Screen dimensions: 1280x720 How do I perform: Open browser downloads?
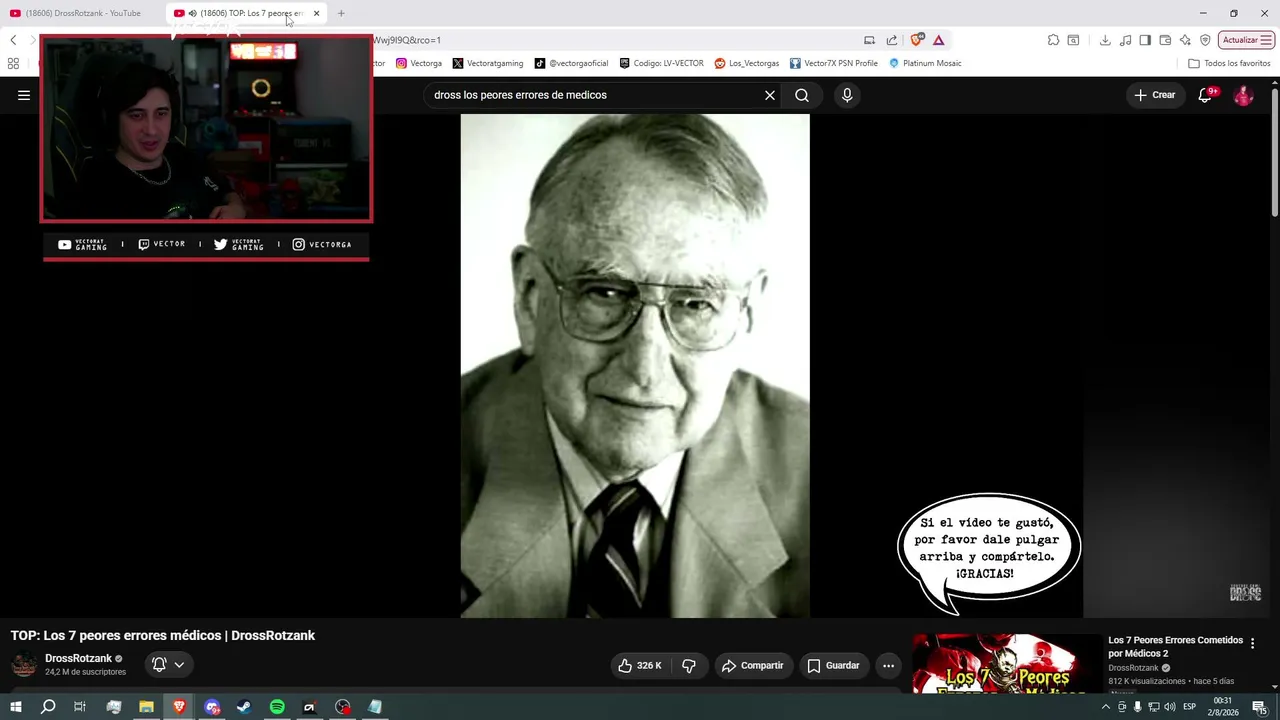click(1105, 40)
